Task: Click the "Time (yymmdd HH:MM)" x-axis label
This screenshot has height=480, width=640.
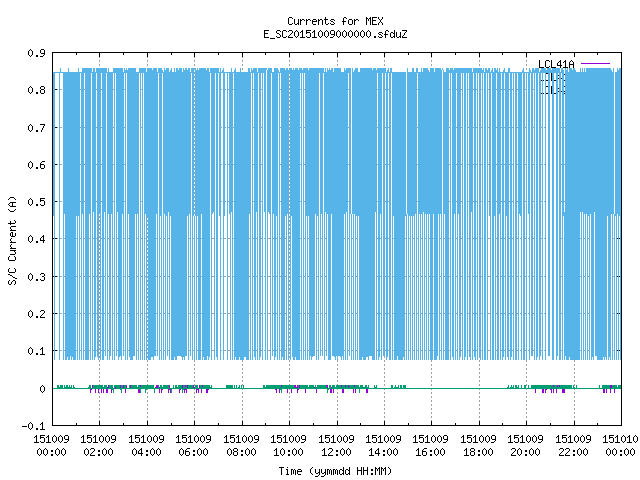Action: point(335,471)
